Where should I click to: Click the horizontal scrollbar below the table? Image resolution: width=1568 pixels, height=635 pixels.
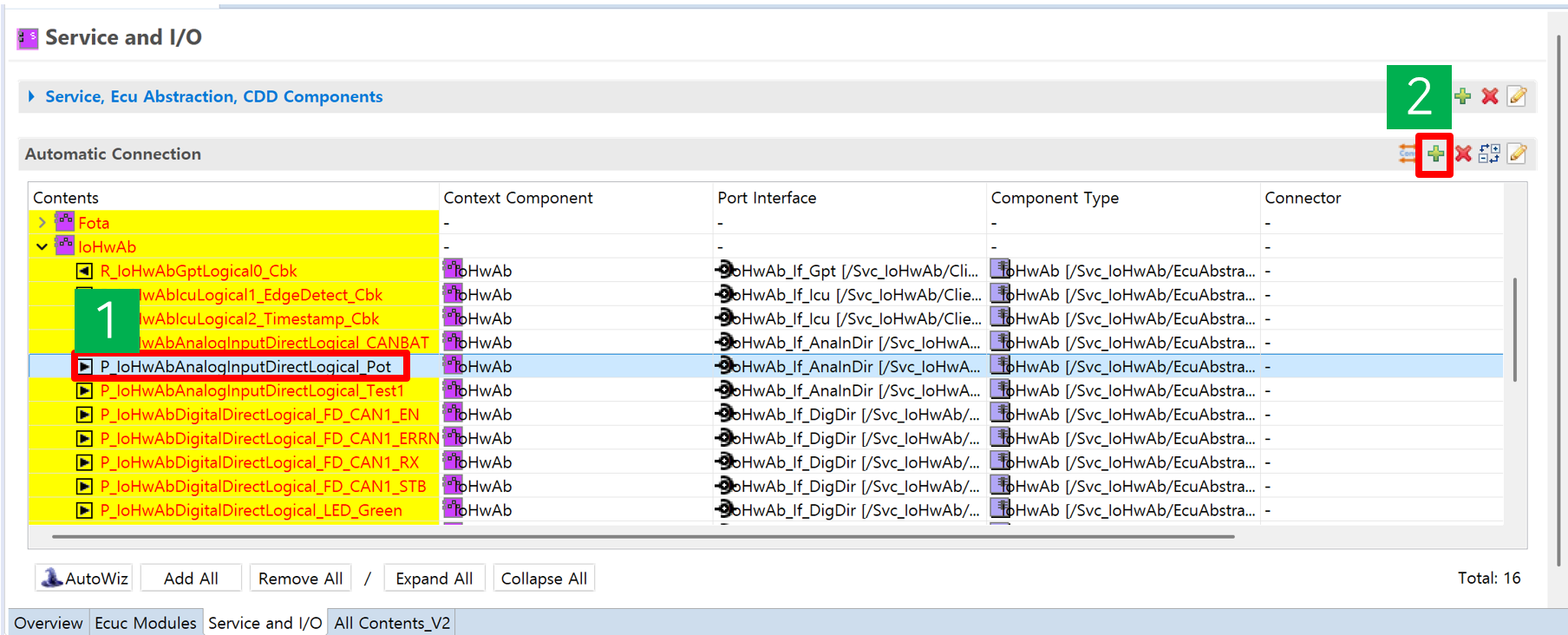coord(643,537)
